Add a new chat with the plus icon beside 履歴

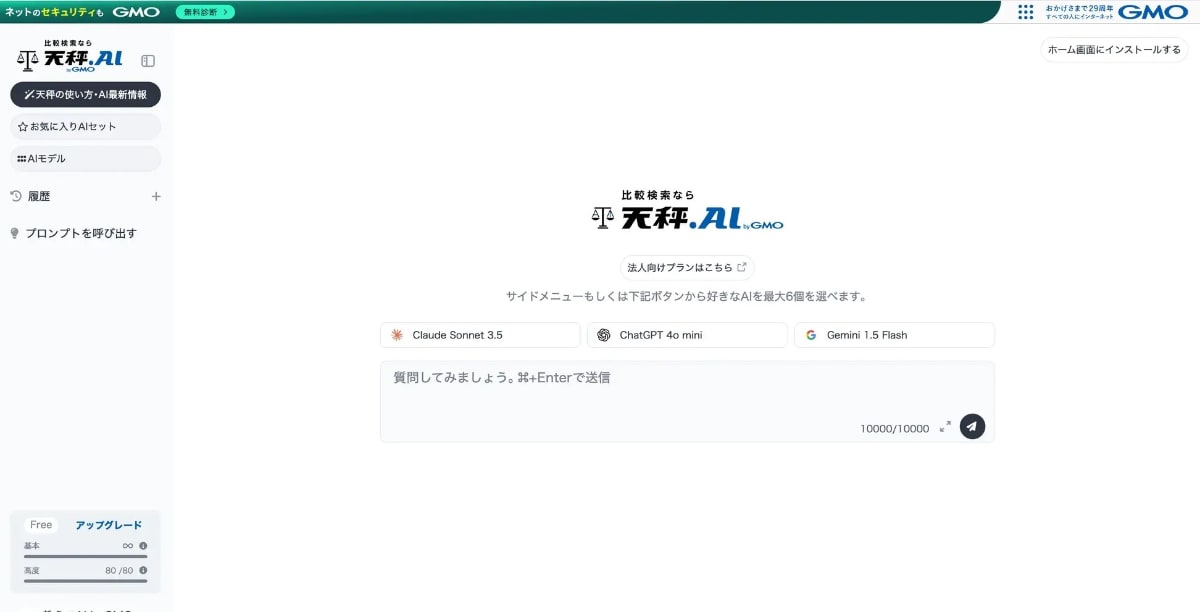click(156, 197)
